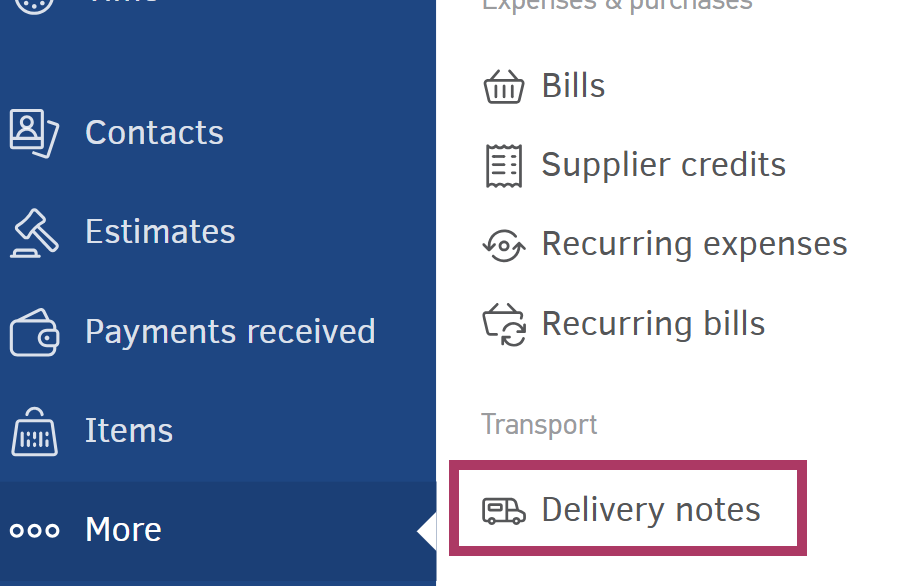The image size is (916, 586).
Task: Click the Items shopping bag icon
Action: (x=34, y=431)
